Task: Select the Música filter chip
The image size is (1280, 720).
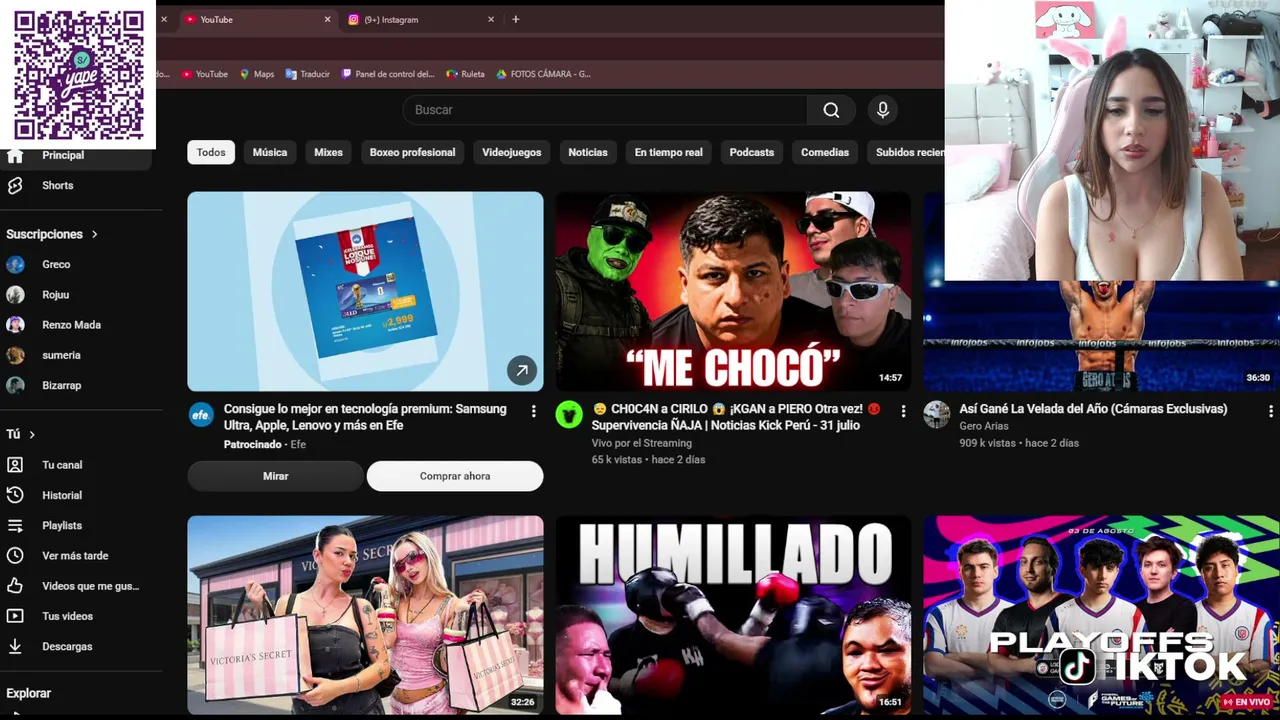Action: tap(270, 152)
